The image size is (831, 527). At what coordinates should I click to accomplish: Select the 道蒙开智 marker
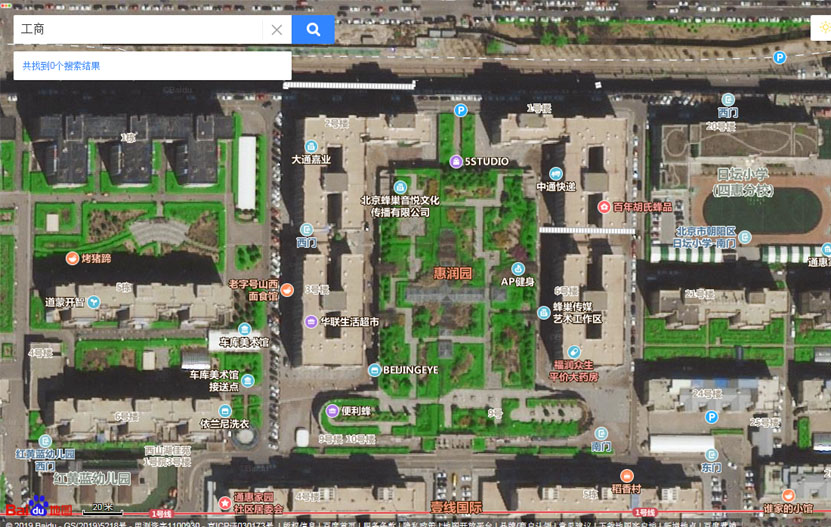[x=93, y=302]
